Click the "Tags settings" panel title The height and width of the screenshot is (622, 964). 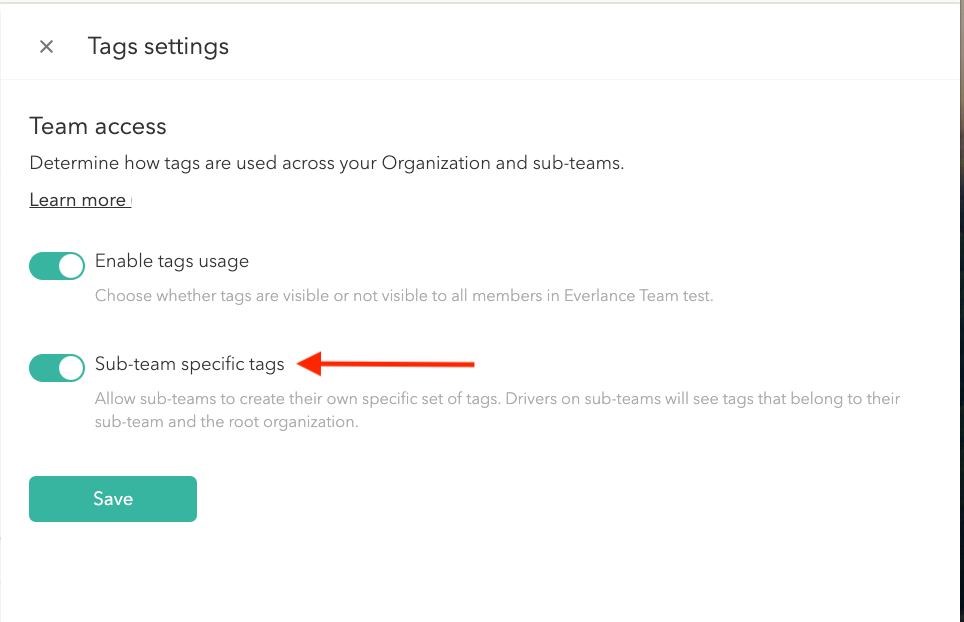[x=158, y=47]
